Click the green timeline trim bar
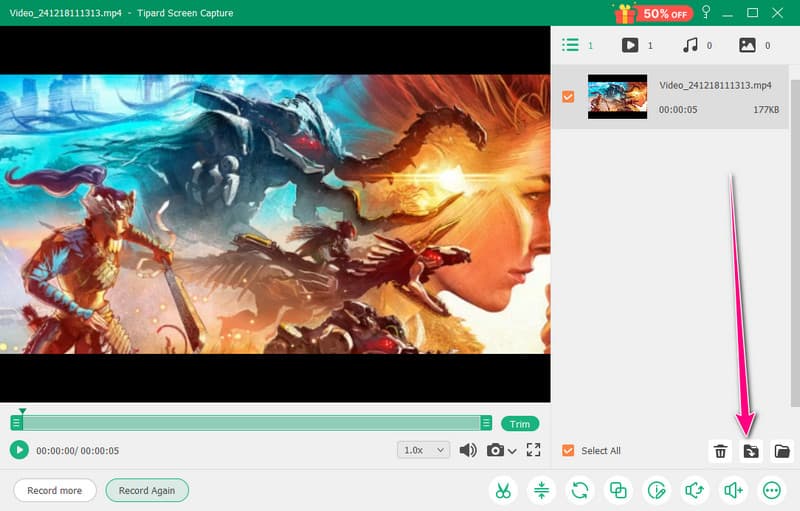Viewport: 800px width, 511px height. click(251, 423)
